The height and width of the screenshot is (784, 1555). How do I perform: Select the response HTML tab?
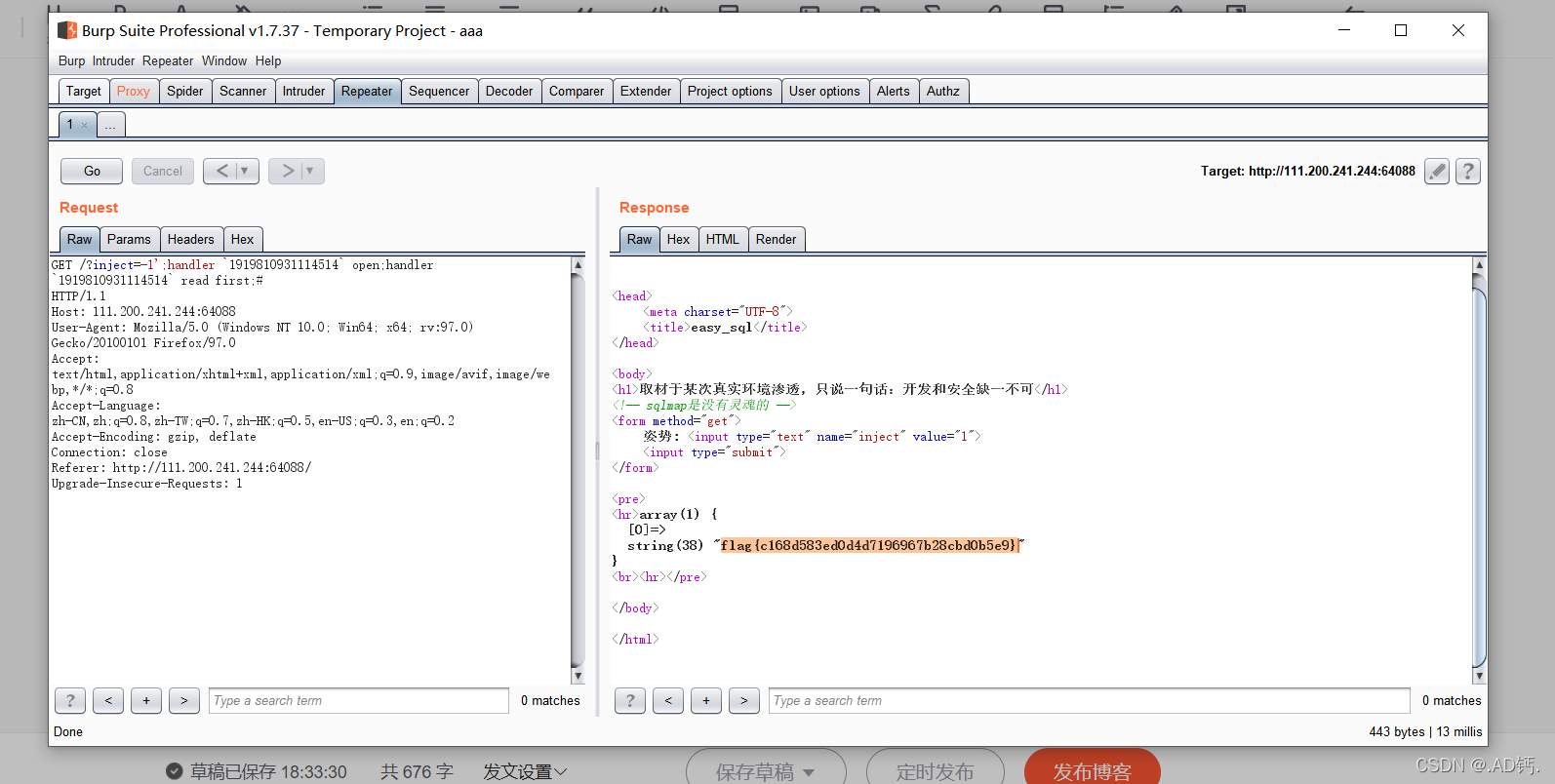click(723, 239)
